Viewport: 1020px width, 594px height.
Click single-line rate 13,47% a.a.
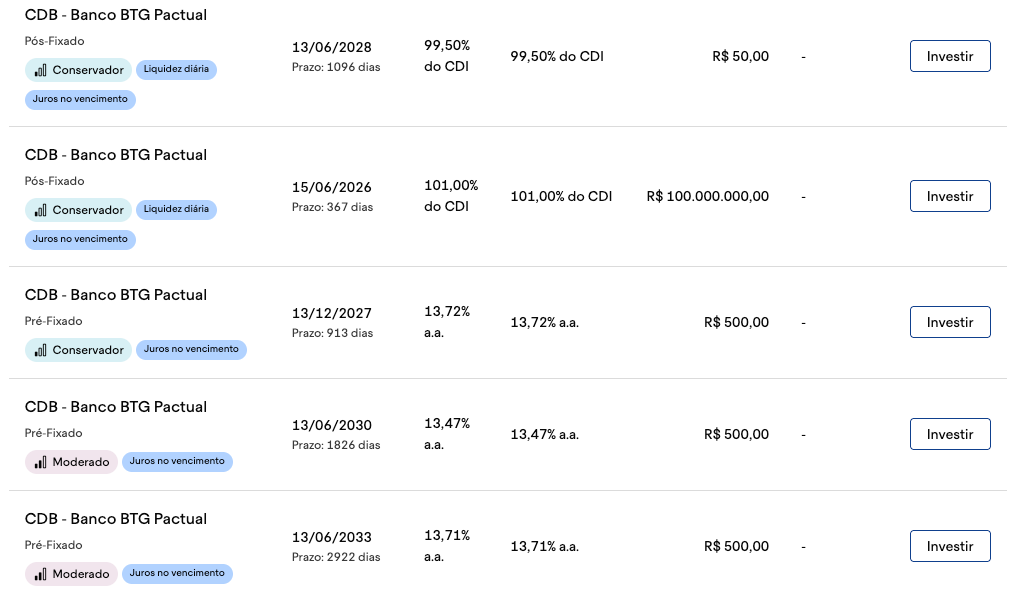[544, 435]
